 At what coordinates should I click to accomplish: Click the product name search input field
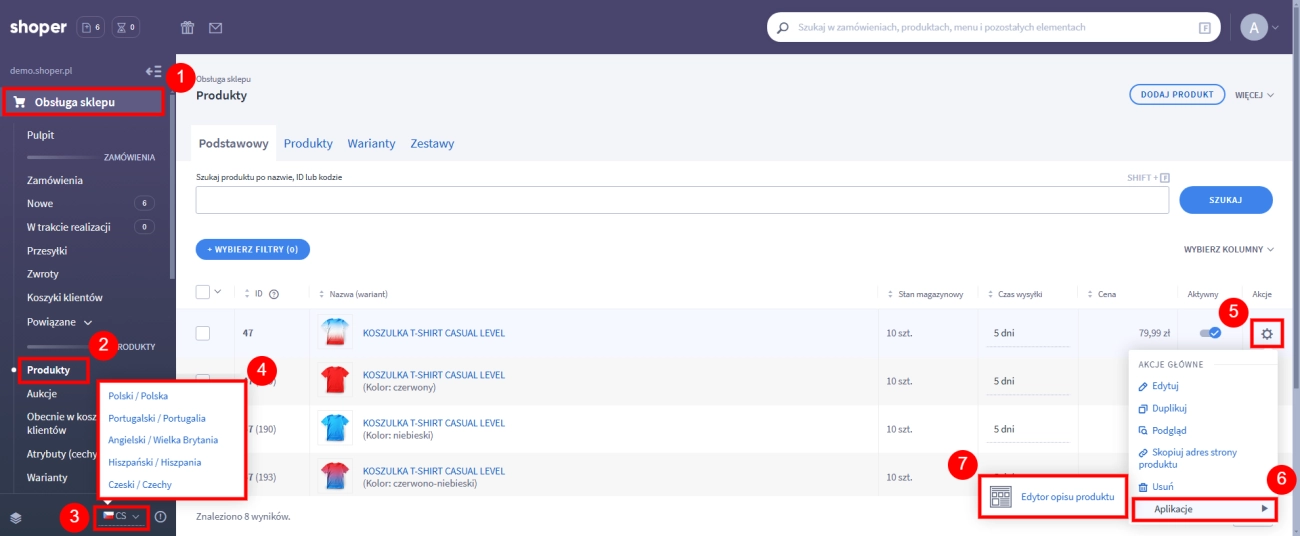coord(682,200)
